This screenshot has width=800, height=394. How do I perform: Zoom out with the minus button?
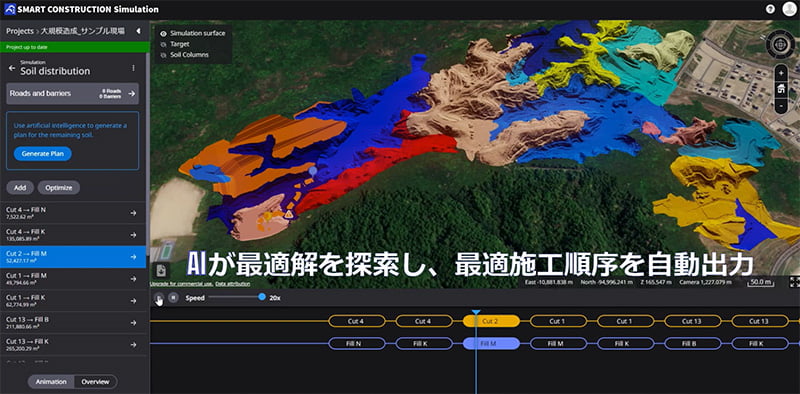(781, 106)
